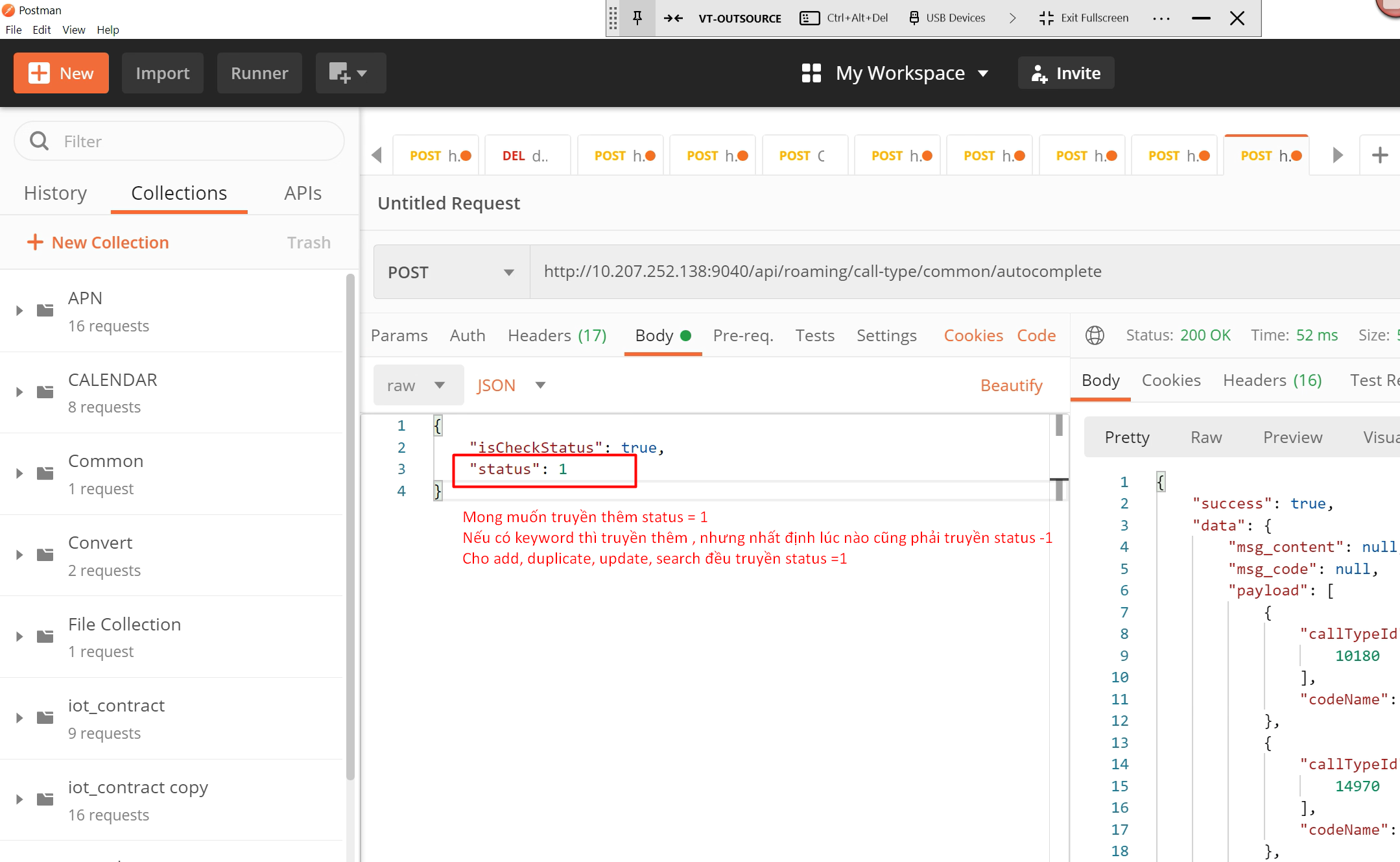Switch to the History tab
Image resolution: width=1400 pixels, height=862 pixels.
click(55, 193)
